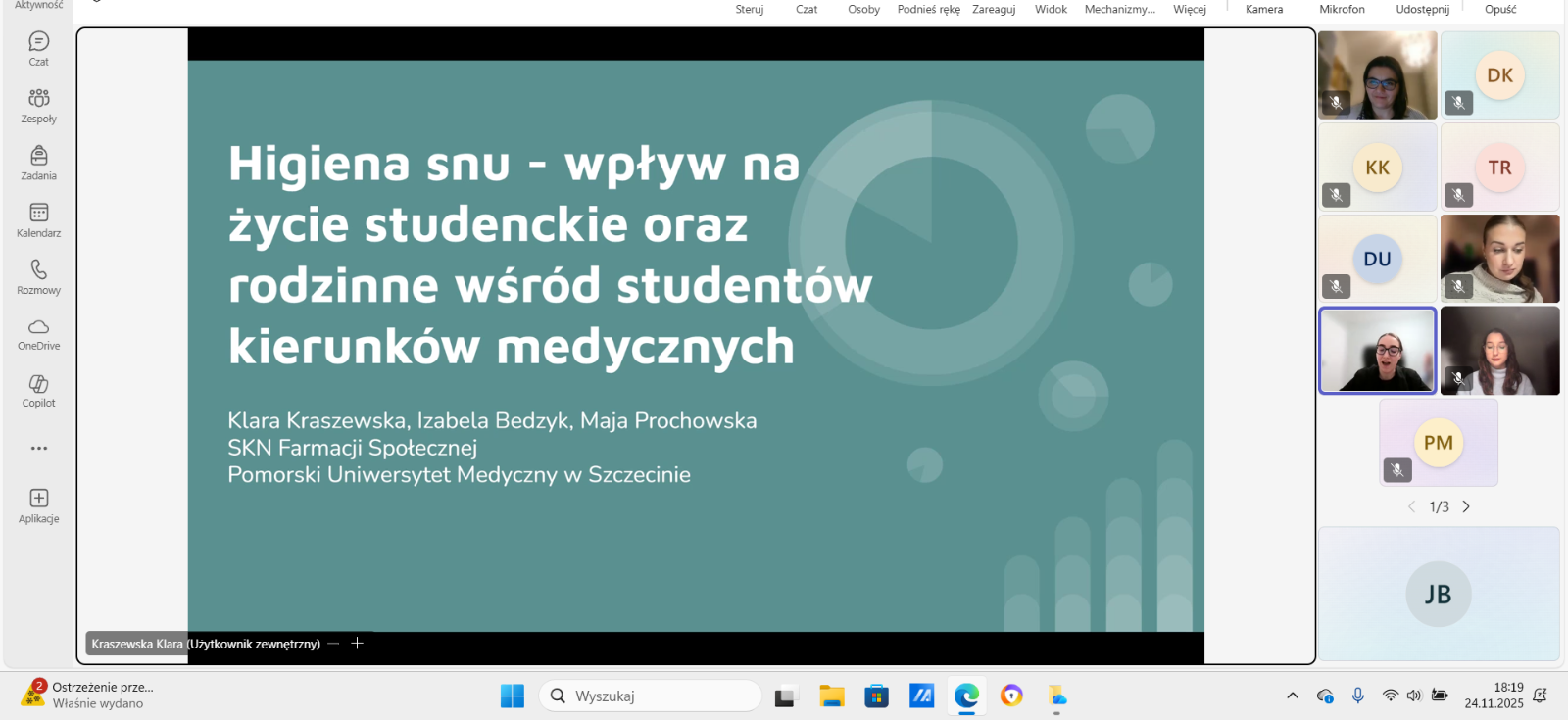Screen dimensions: 1568x720
Task: Open Zespoły in the sidebar
Action: (x=38, y=105)
